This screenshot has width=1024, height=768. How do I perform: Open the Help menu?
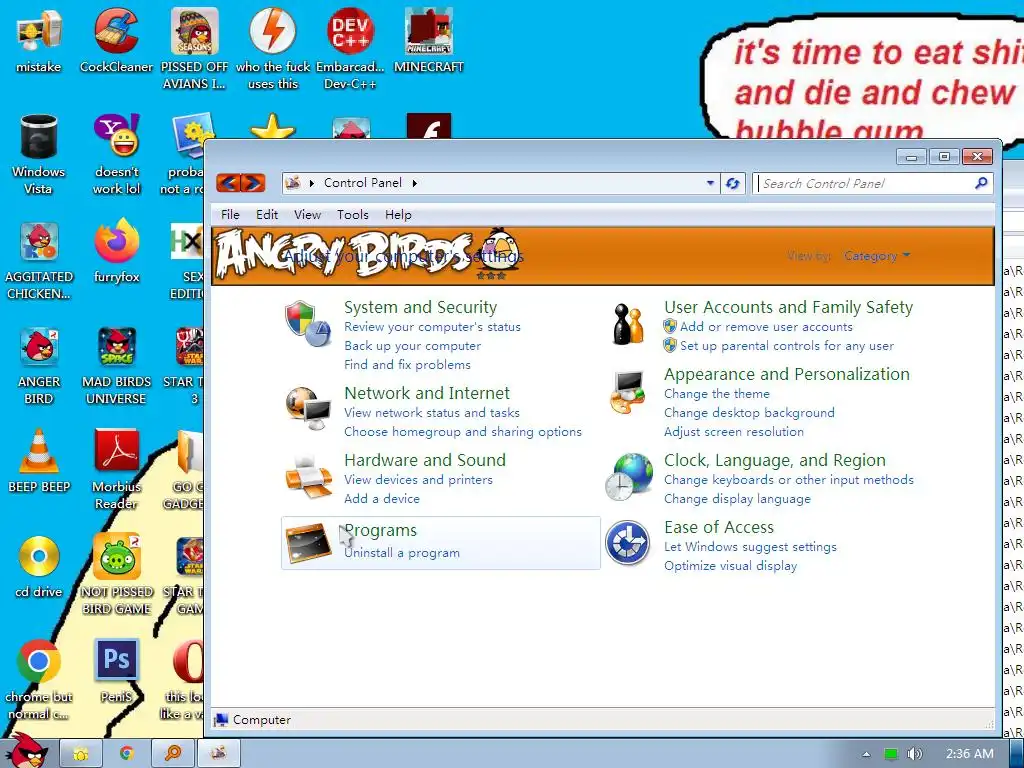point(398,215)
